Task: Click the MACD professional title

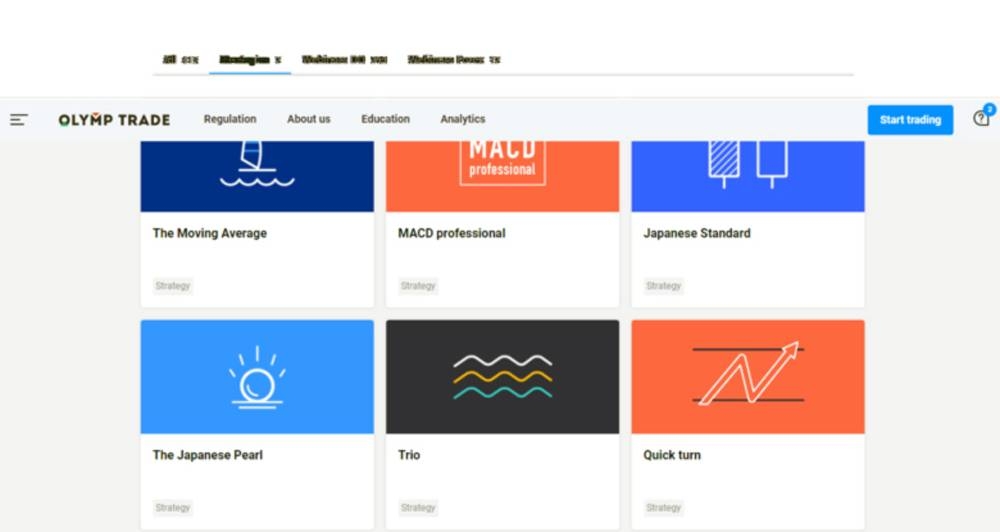Action: 452,233
